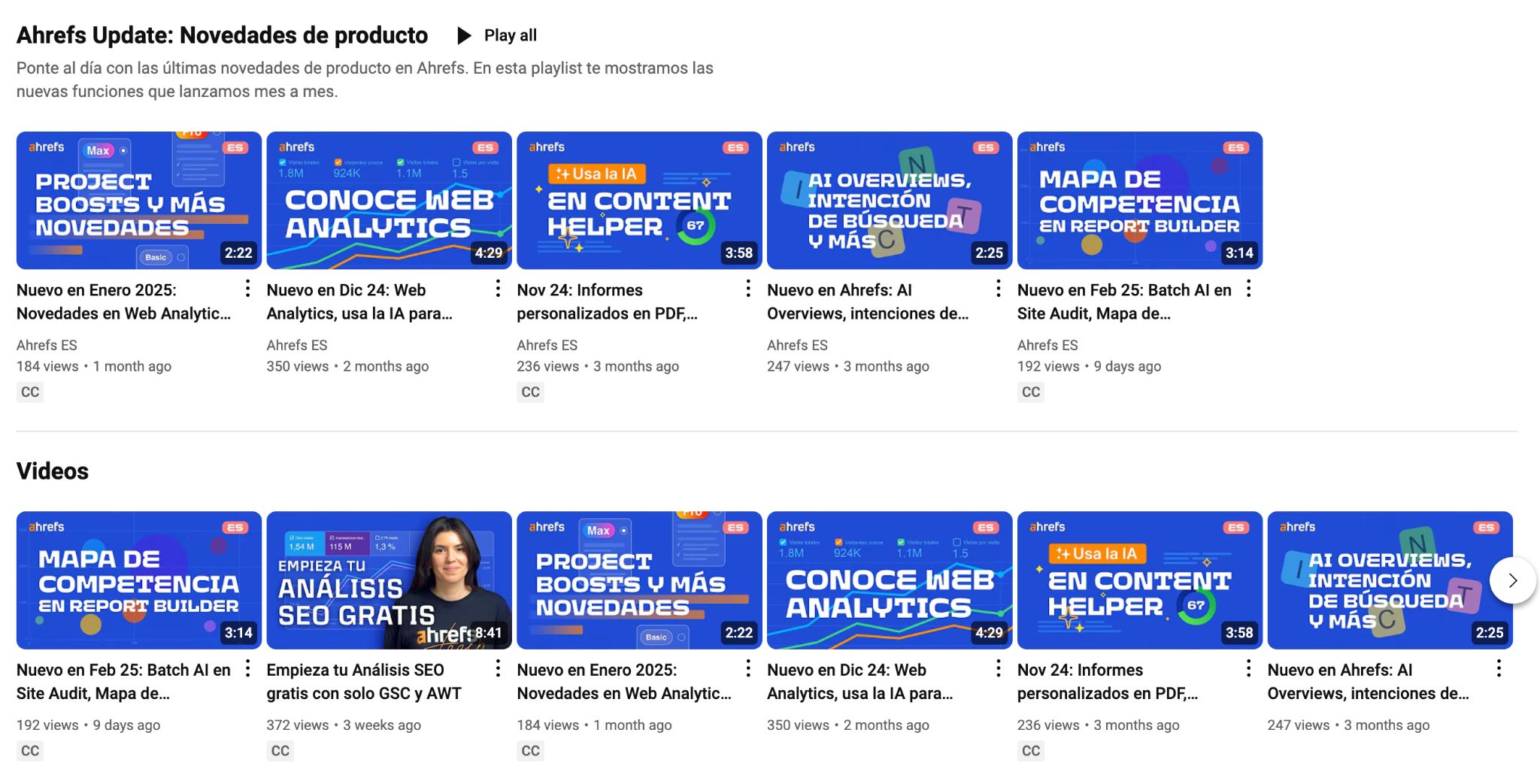Click CC badge under "Empieza tu Análisis SEO gratis"
Screen dimensions: 1540x784
click(x=280, y=750)
